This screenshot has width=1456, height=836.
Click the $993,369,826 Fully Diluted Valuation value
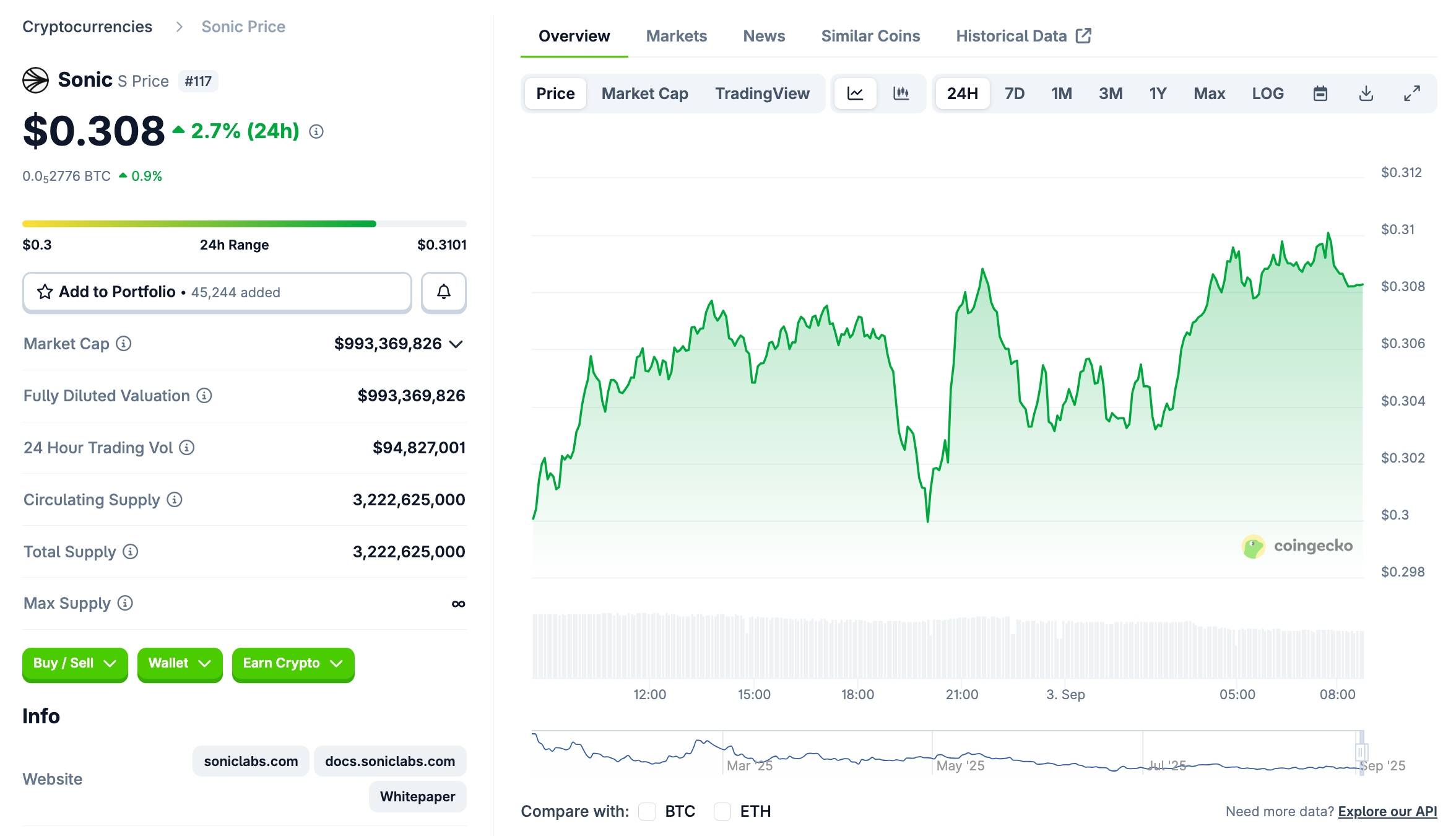tap(411, 396)
